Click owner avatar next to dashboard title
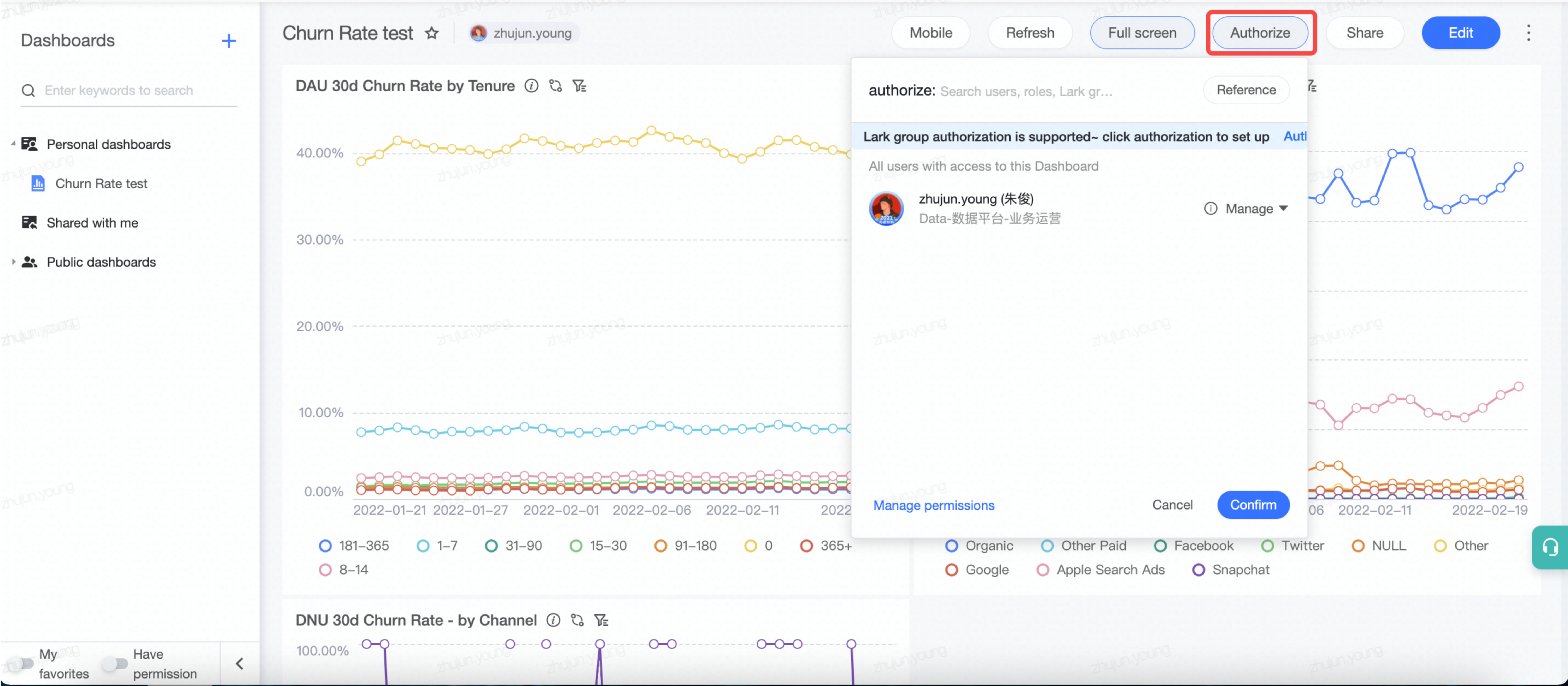The image size is (1568, 686). click(x=478, y=33)
